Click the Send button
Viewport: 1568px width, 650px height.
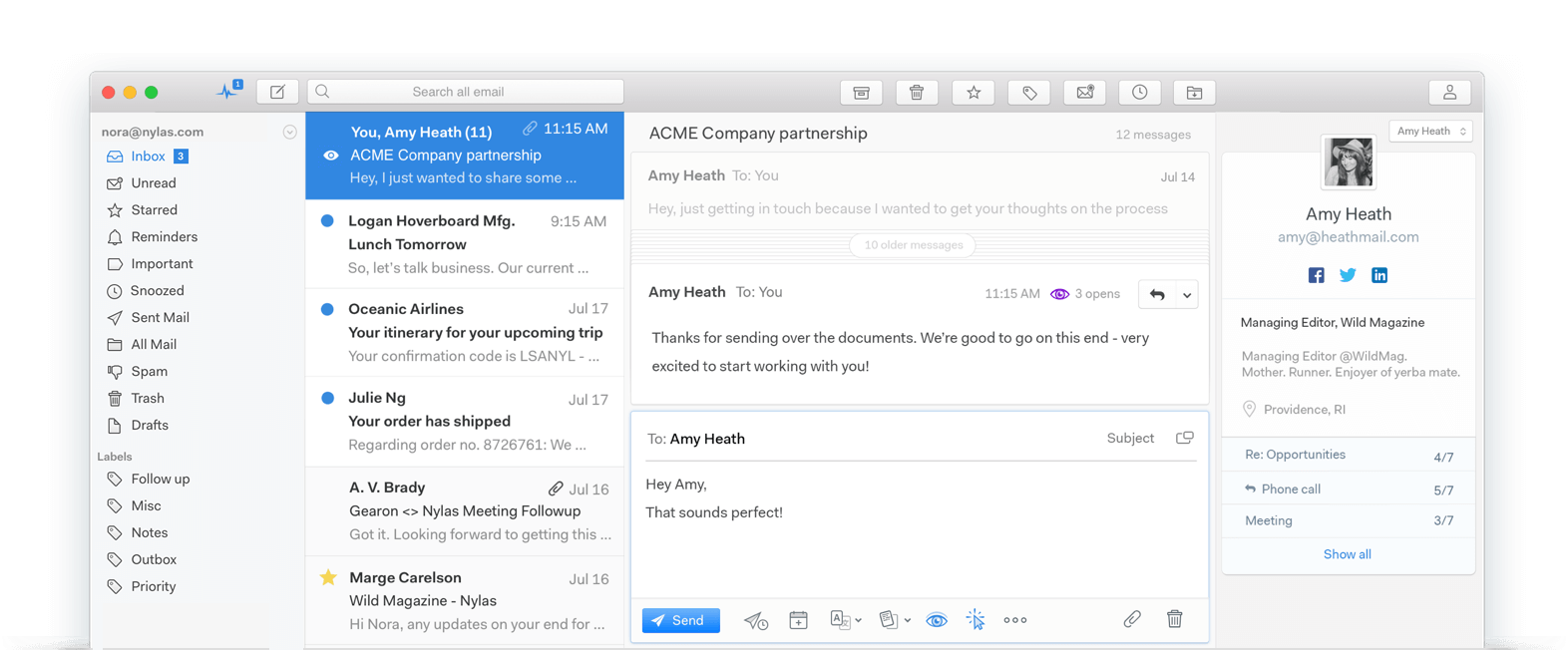681,620
